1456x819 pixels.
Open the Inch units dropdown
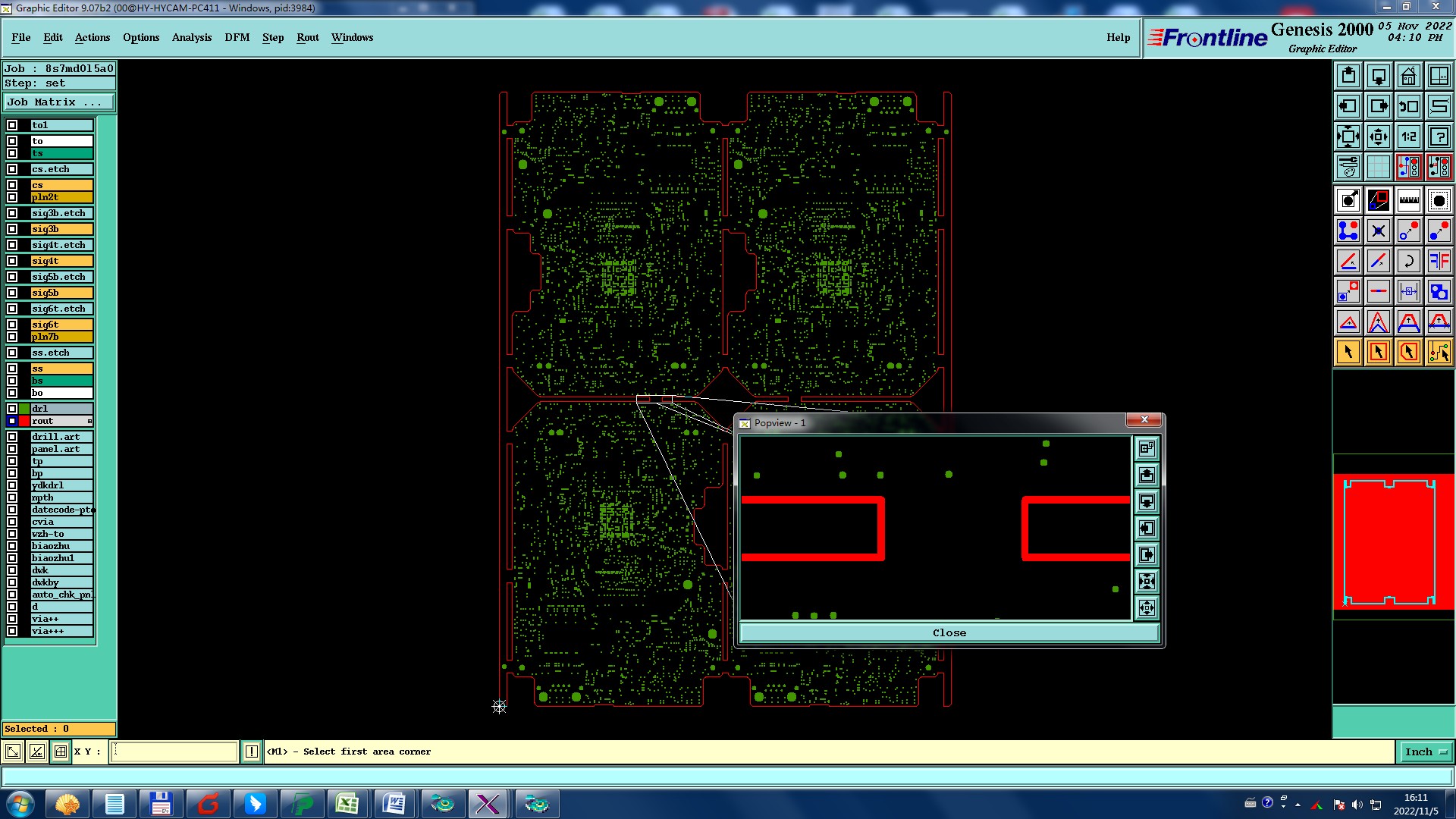tap(1426, 752)
